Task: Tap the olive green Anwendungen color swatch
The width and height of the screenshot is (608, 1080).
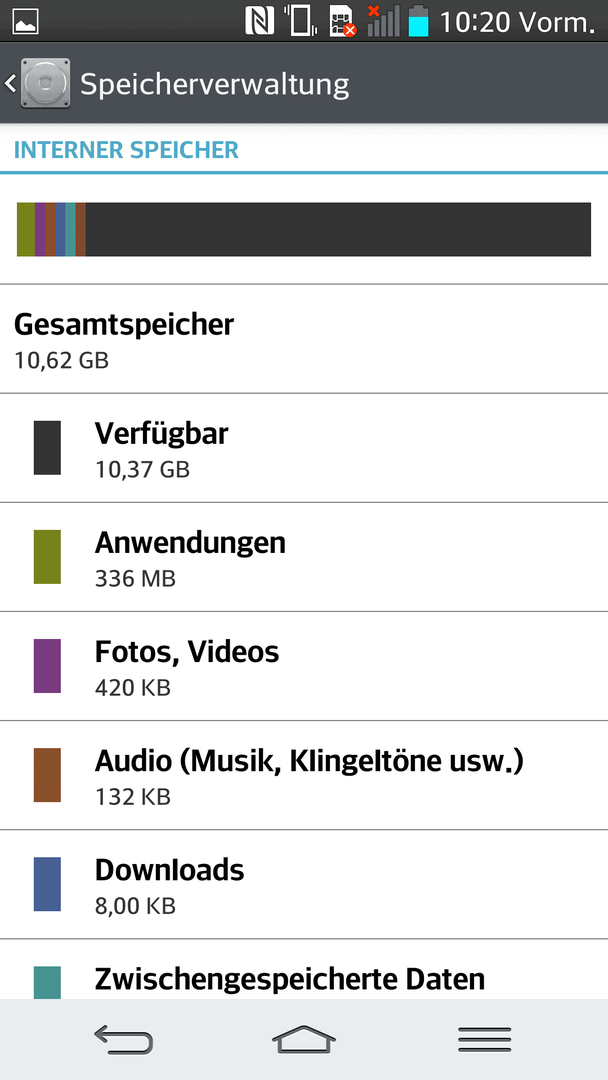Action: 47,557
